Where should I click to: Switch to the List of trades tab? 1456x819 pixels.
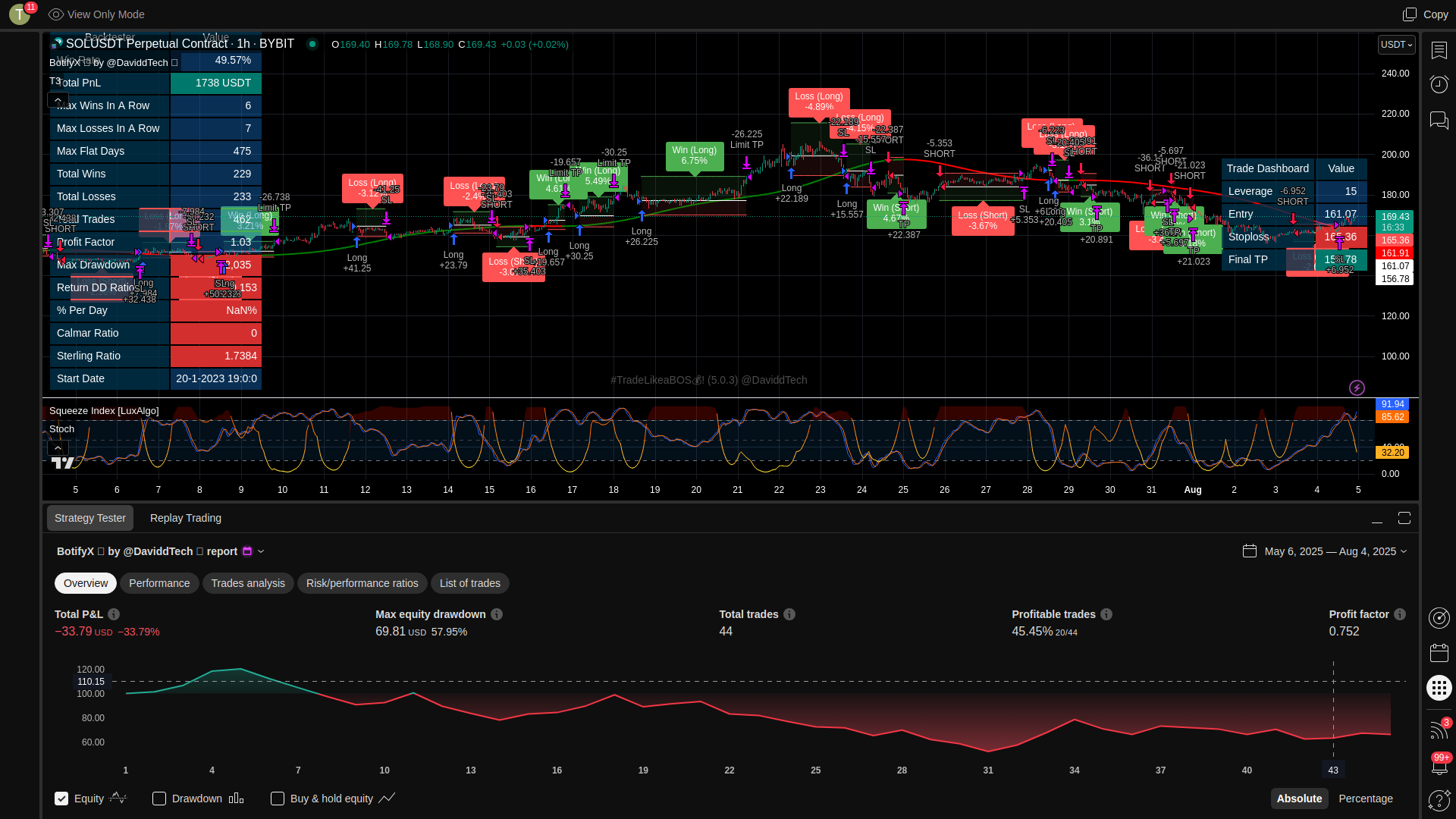click(x=470, y=583)
